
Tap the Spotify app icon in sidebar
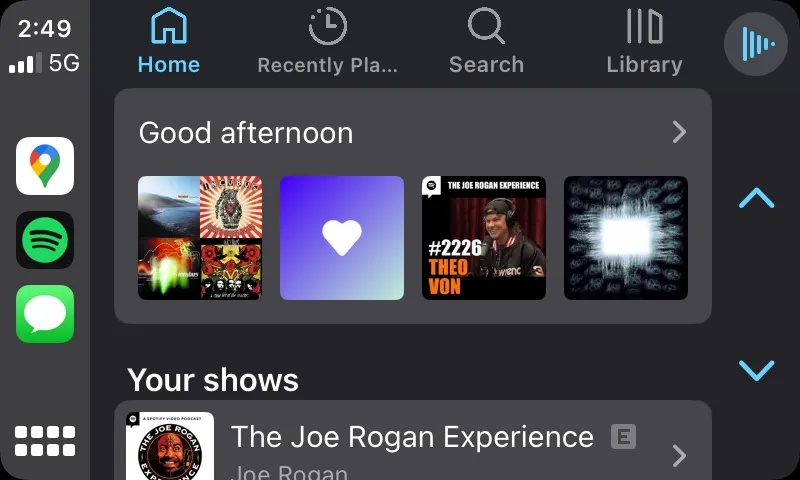pos(45,240)
